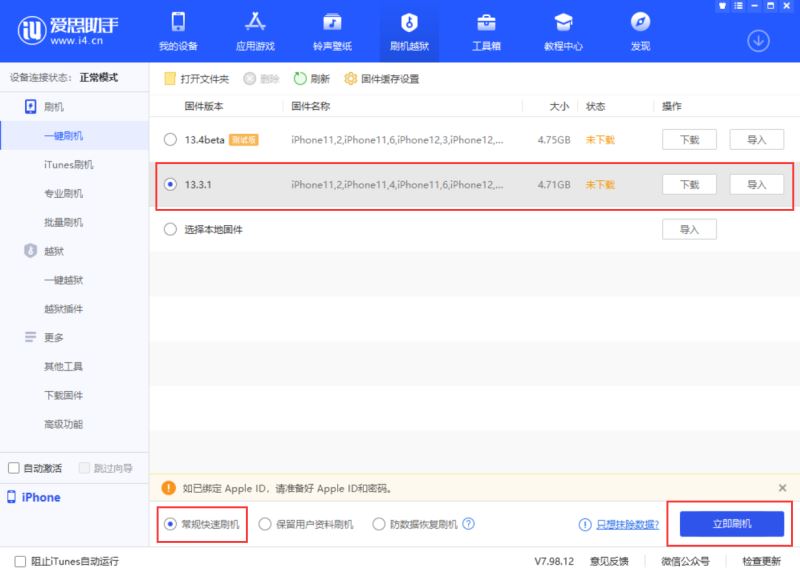
Task: Open the 只想抹除数据? link
Action: pos(628,524)
